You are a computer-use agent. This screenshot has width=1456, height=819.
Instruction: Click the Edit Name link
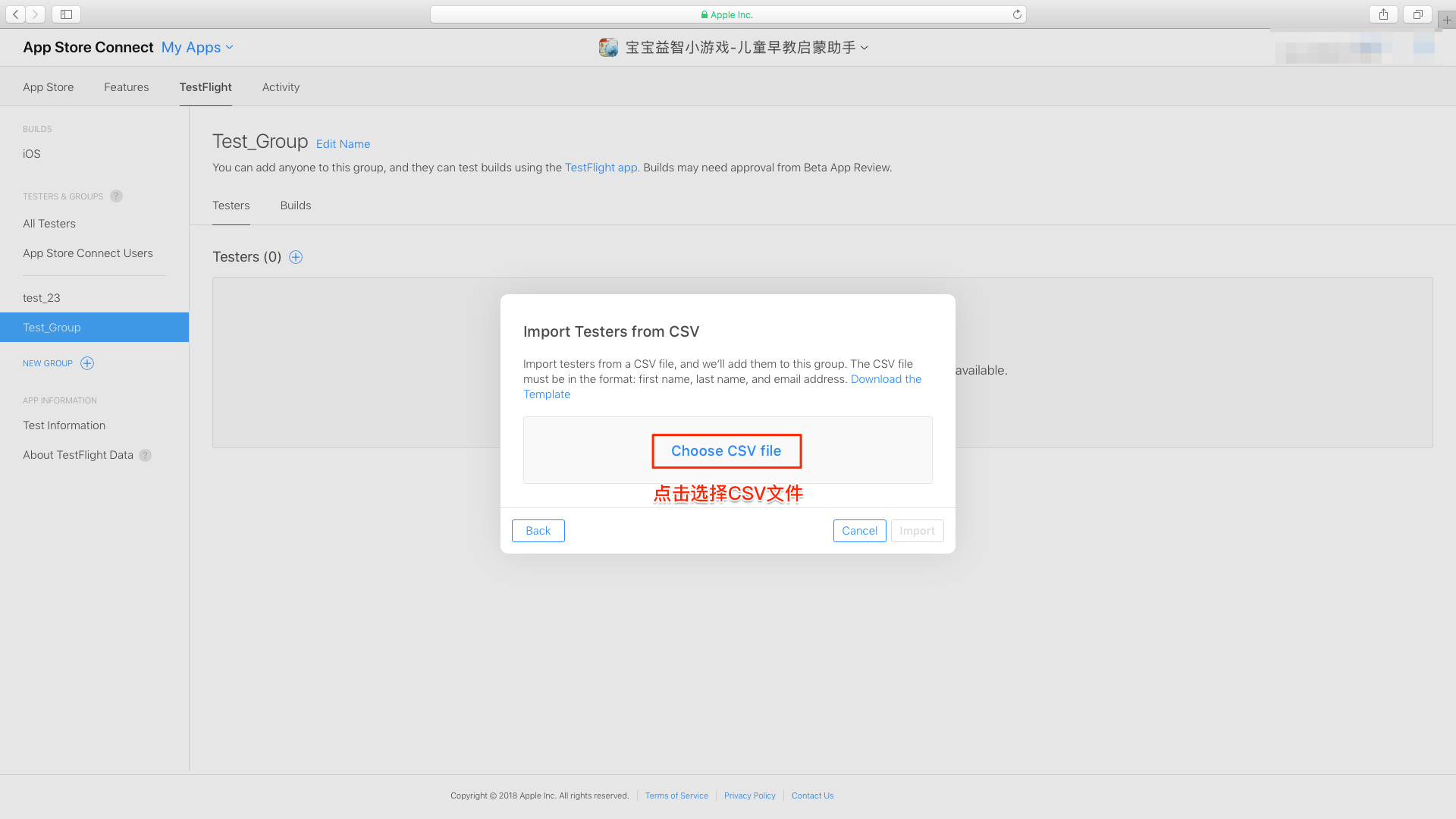tap(344, 144)
